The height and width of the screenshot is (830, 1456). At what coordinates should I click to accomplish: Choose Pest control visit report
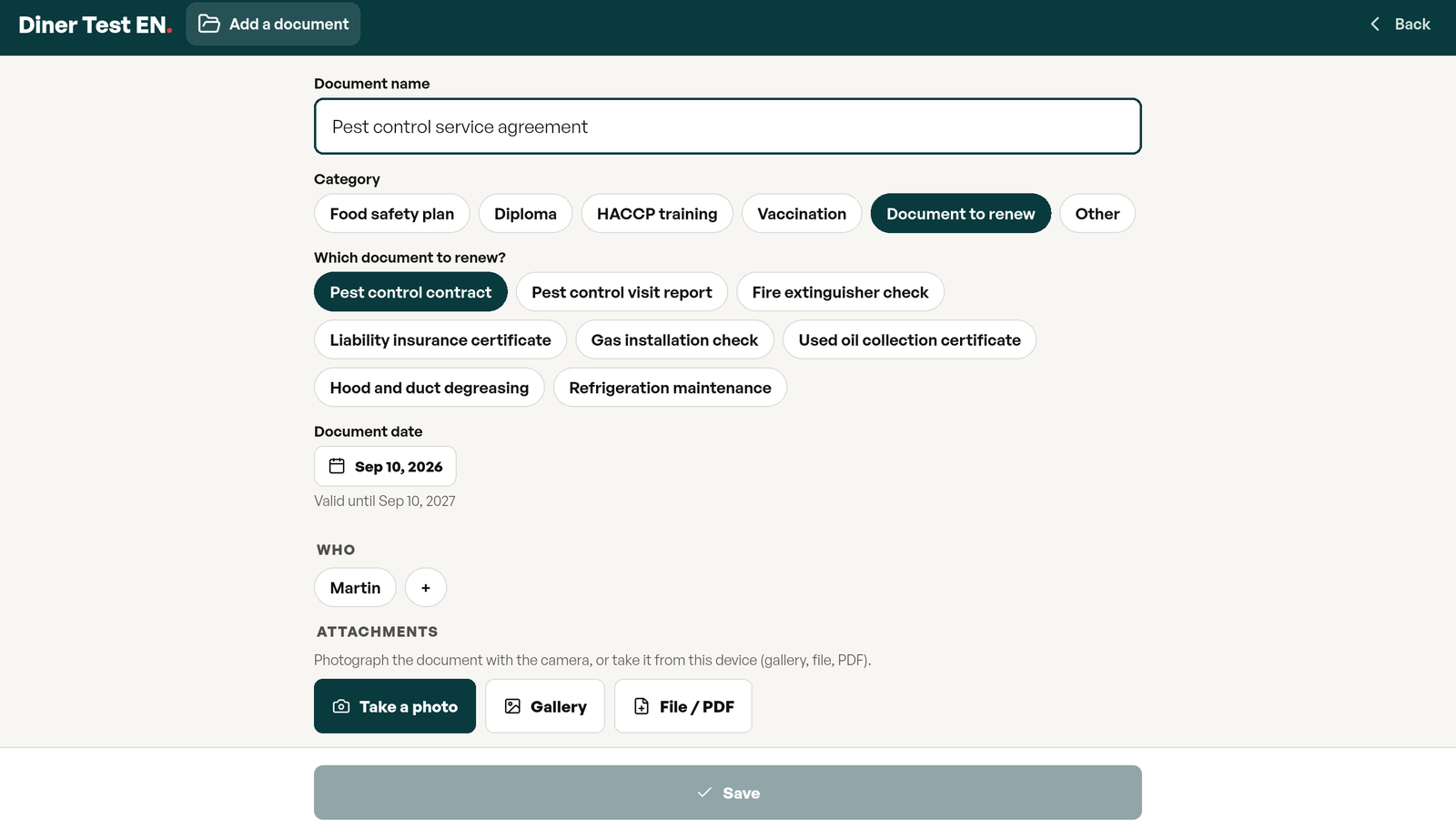(622, 292)
